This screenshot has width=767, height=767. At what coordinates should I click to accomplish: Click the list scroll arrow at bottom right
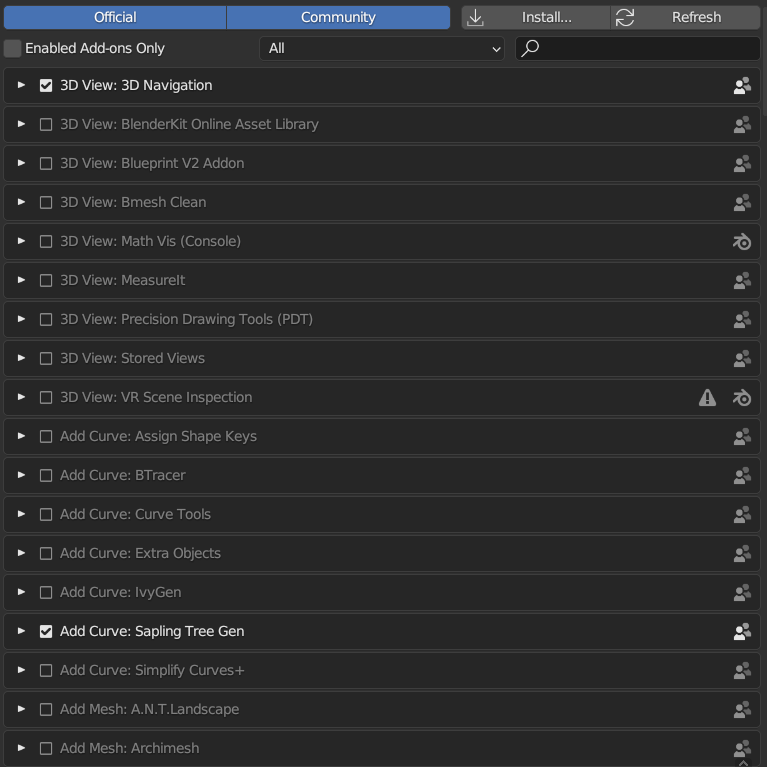[743, 762]
